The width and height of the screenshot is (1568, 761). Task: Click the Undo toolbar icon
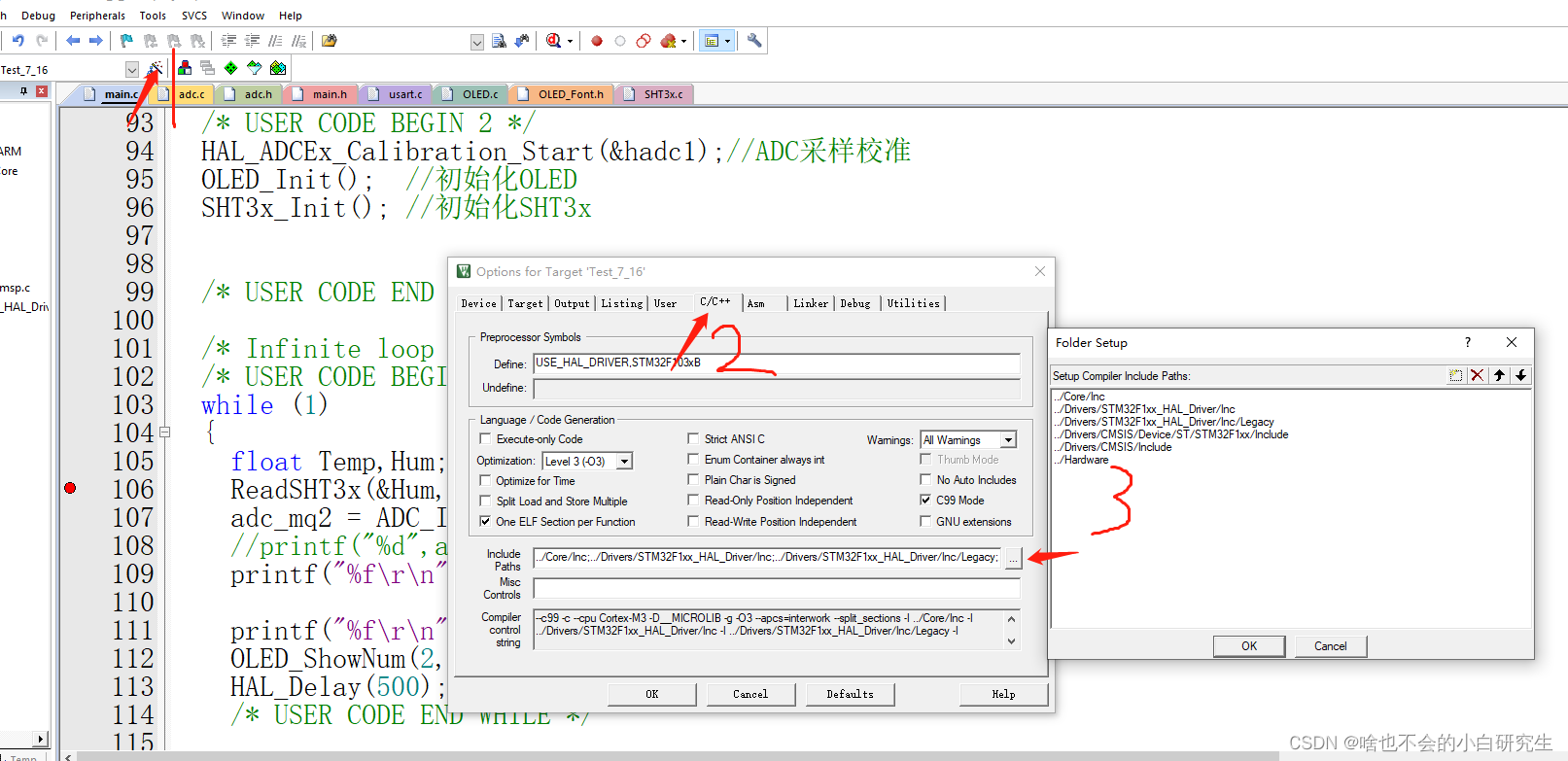[x=18, y=41]
